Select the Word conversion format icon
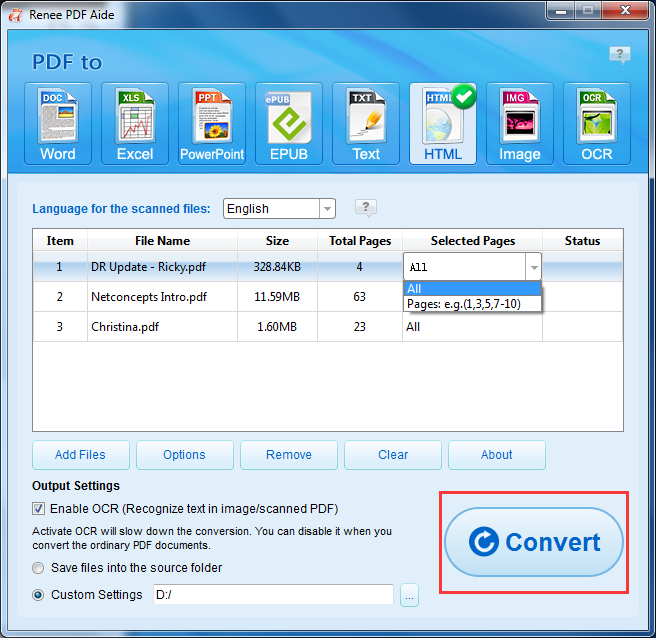 (58, 124)
